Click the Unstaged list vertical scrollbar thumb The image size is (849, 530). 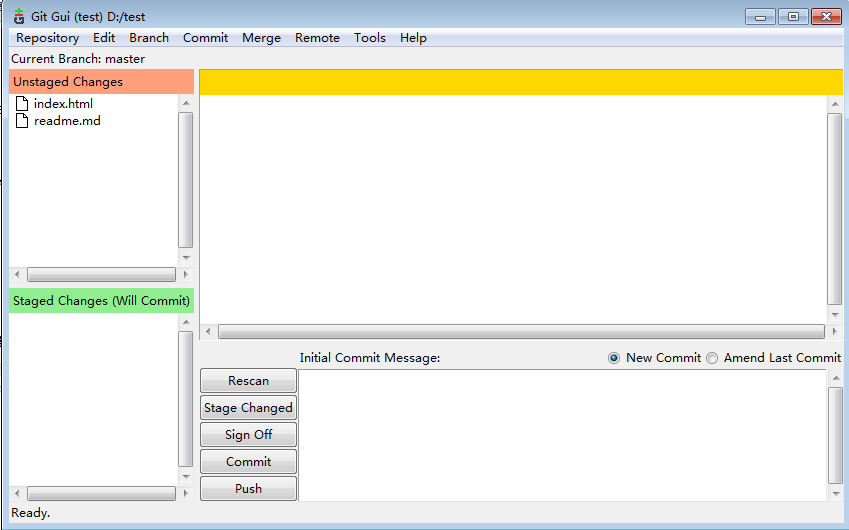(x=186, y=180)
